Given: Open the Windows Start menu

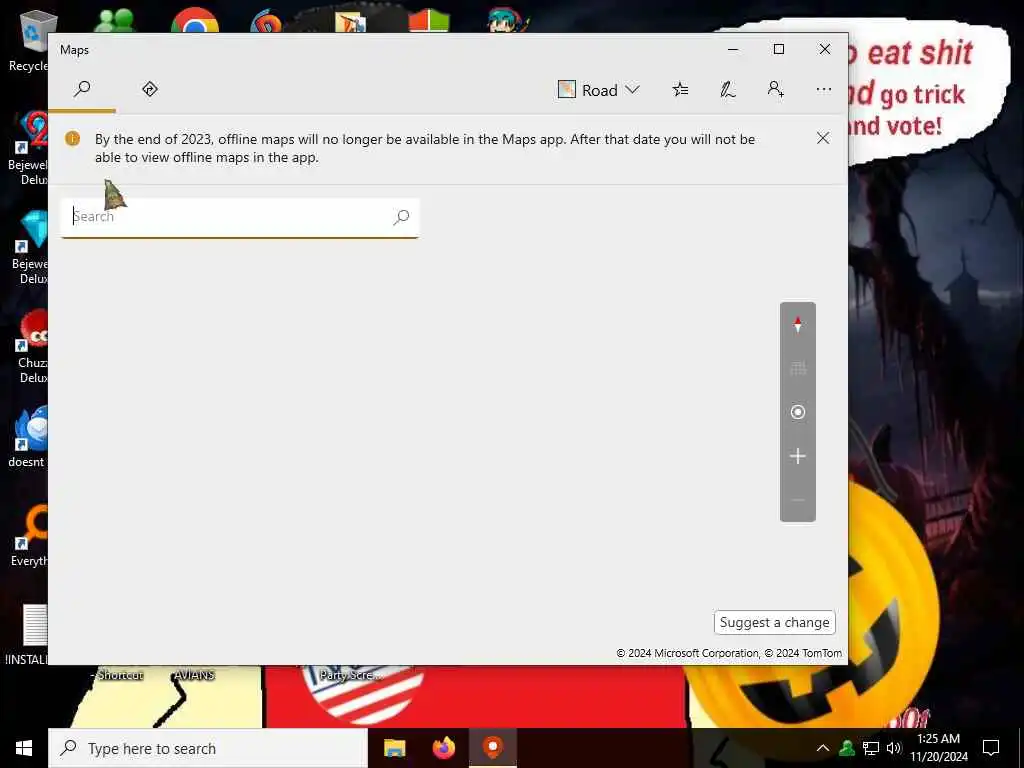Looking at the screenshot, I should [24, 748].
